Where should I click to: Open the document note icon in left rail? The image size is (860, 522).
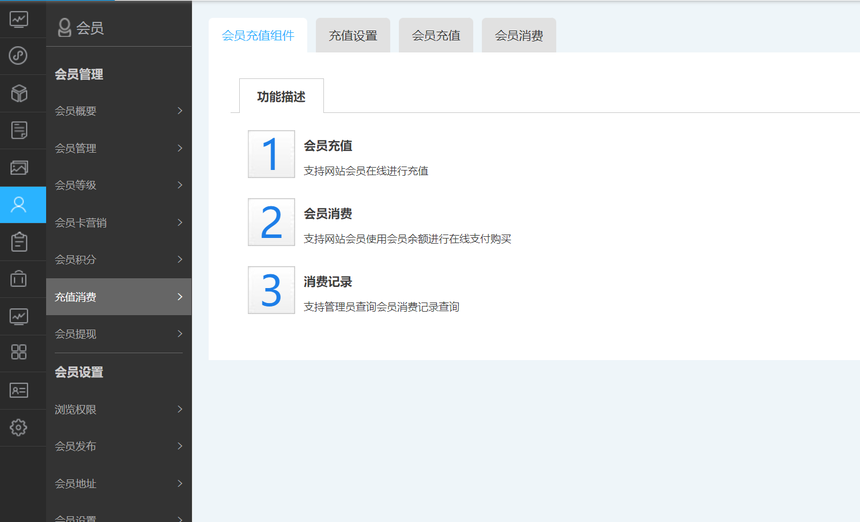point(19,130)
